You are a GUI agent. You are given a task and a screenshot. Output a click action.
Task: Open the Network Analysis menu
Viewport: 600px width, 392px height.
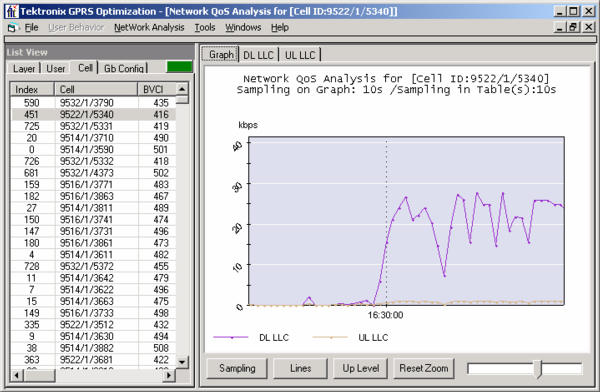(x=149, y=28)
